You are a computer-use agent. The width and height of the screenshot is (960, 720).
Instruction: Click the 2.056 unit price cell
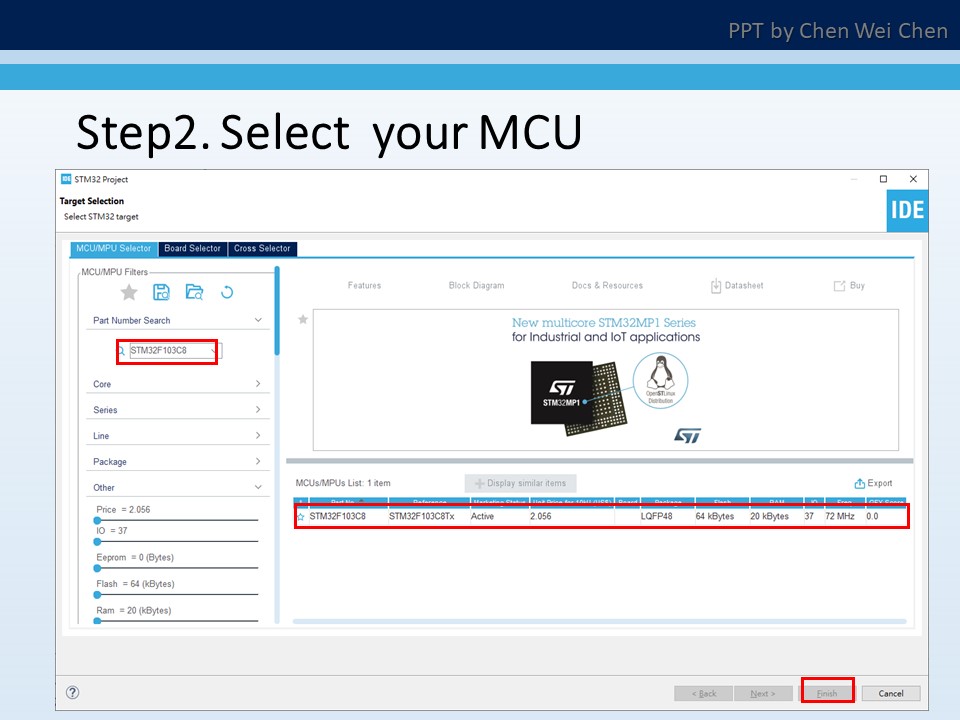[541, 516]
